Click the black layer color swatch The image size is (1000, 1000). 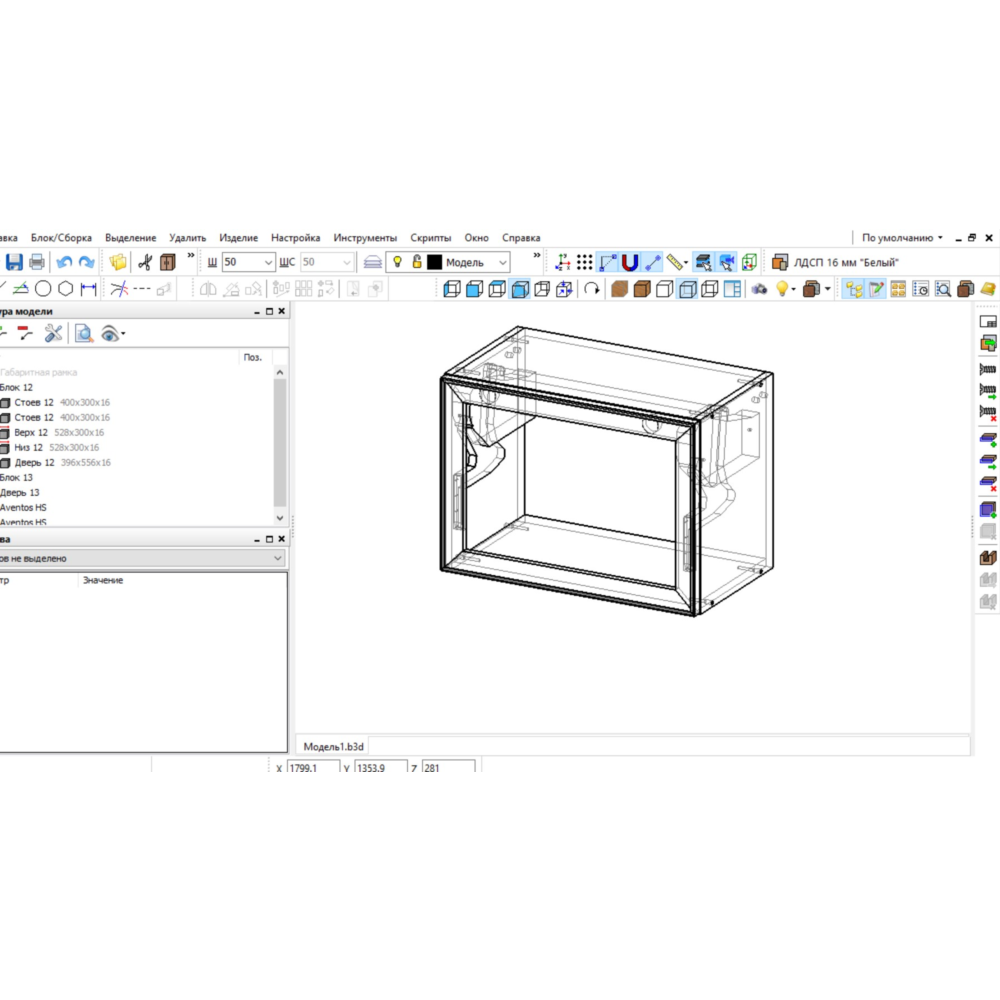click(435, 262)
